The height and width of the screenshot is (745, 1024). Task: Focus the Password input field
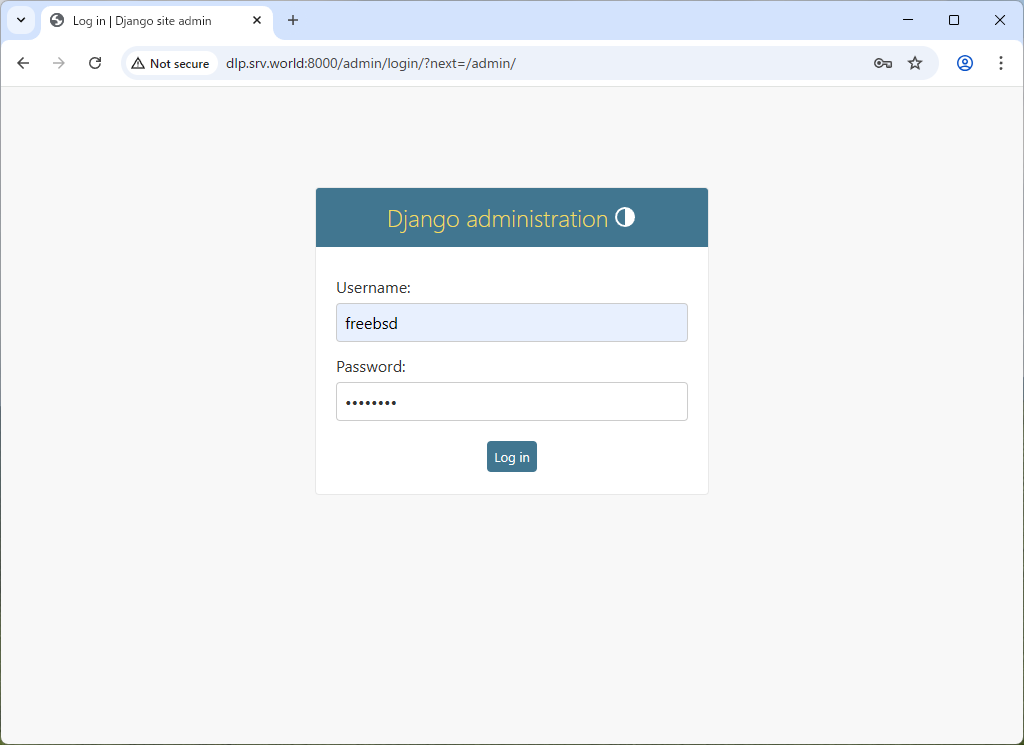(x=511, y=401)
